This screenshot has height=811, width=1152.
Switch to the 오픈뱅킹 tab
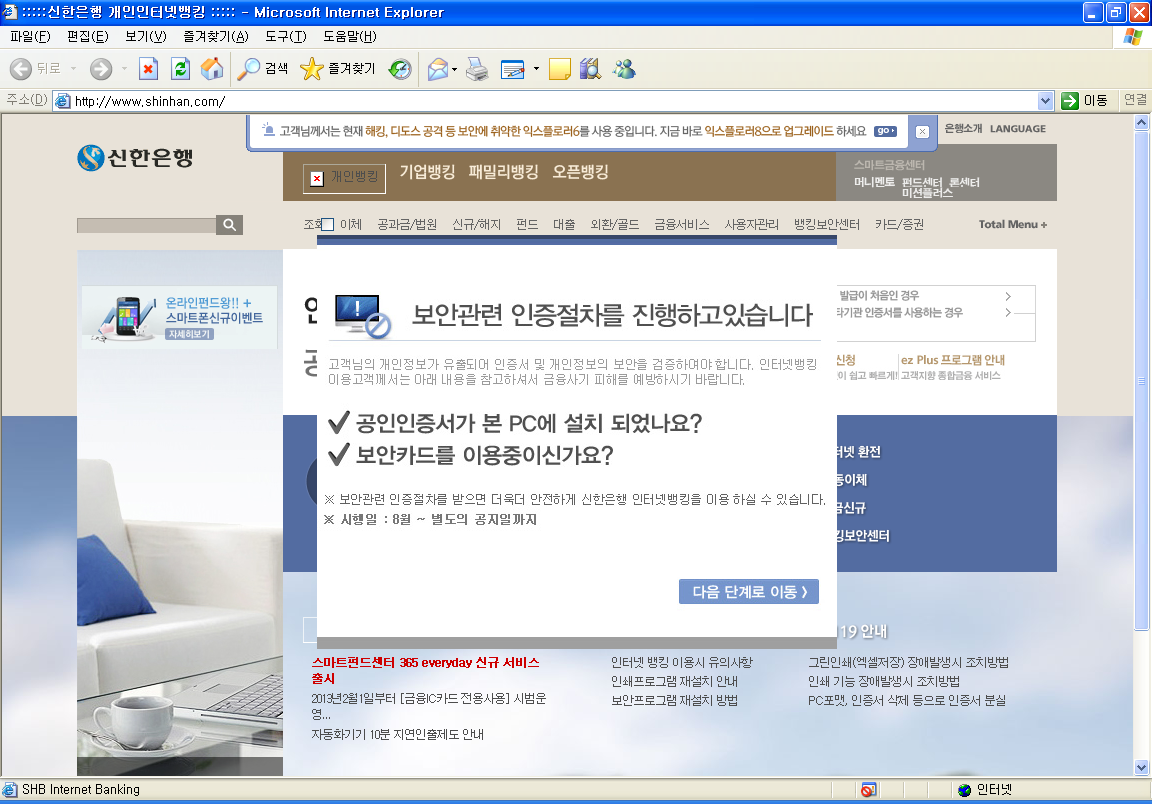click(580, 172)
